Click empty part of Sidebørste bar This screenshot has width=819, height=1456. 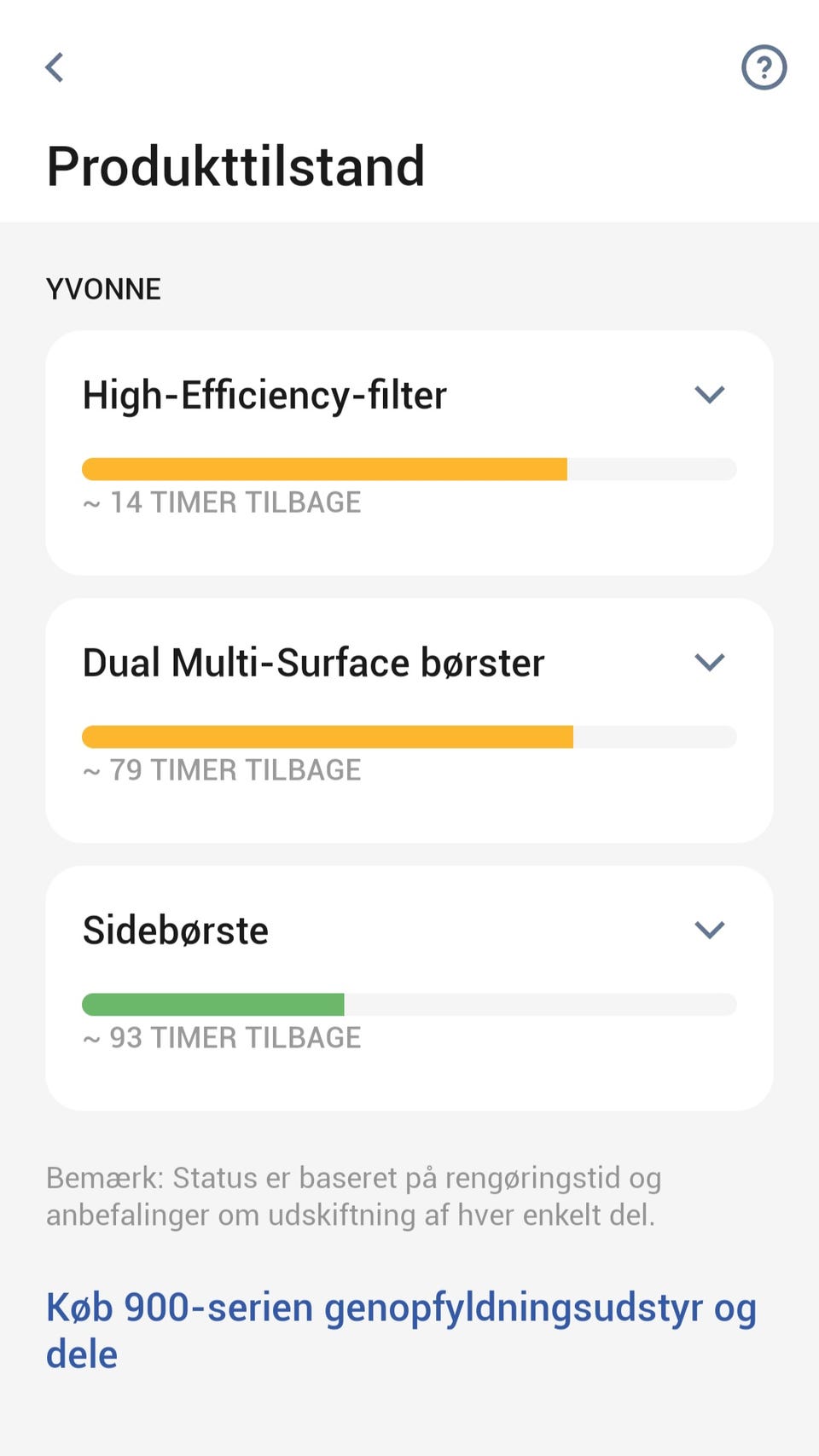click(x=539, y=1005)
